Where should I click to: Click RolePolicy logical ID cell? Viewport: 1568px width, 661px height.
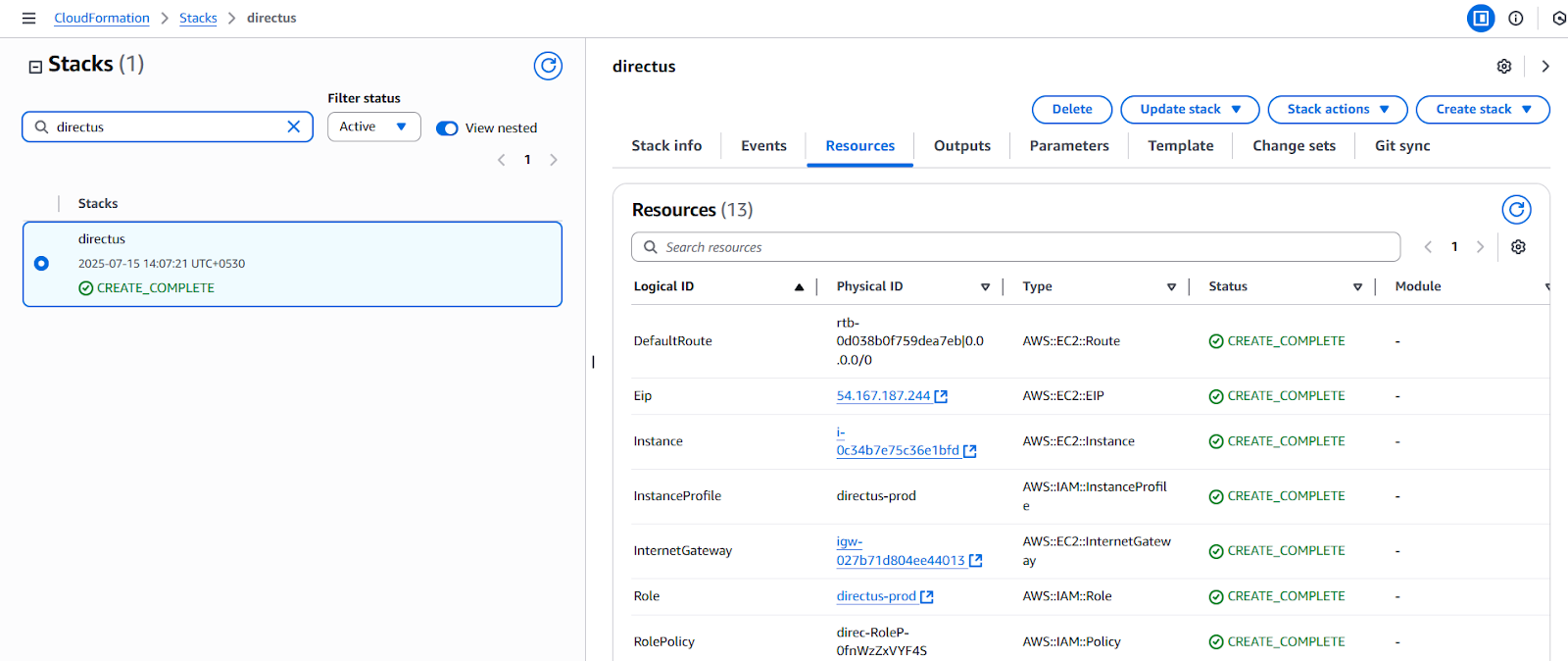point(663,641)
